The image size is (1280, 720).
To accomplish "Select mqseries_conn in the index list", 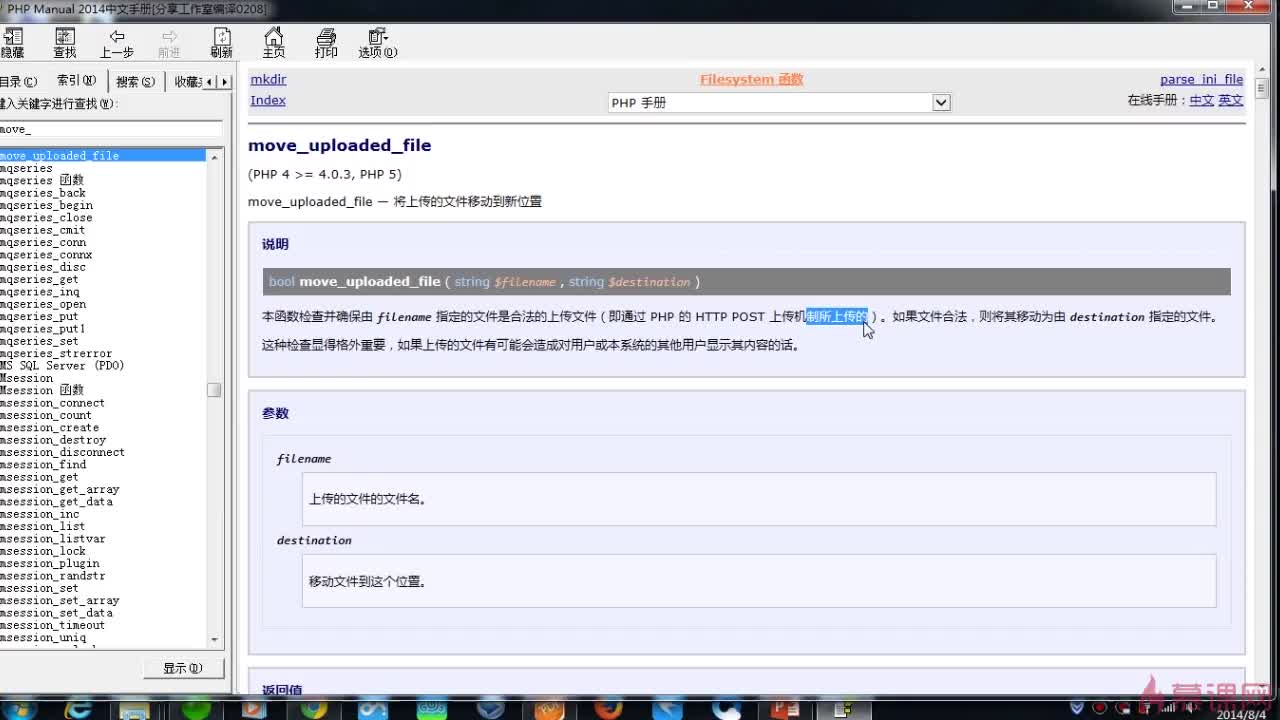I will pyautogui.click(x=43, y=242).
